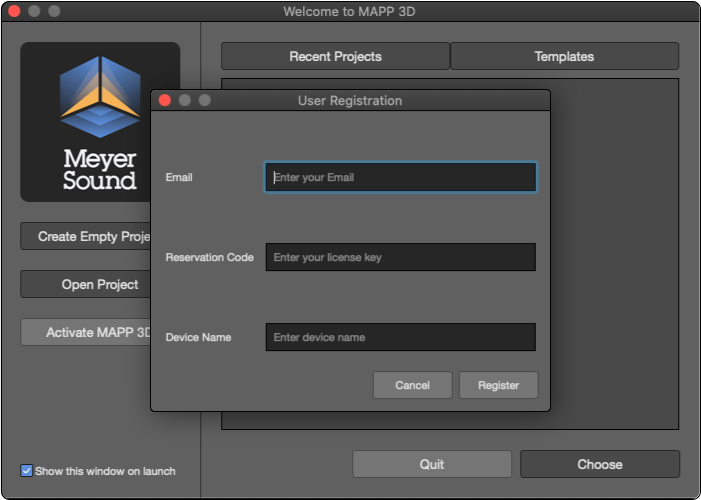Image resolution: width=701 pixels, height=500 pixels.
Task: Click Quit button in Welcome window
Action: pos(432,464)
